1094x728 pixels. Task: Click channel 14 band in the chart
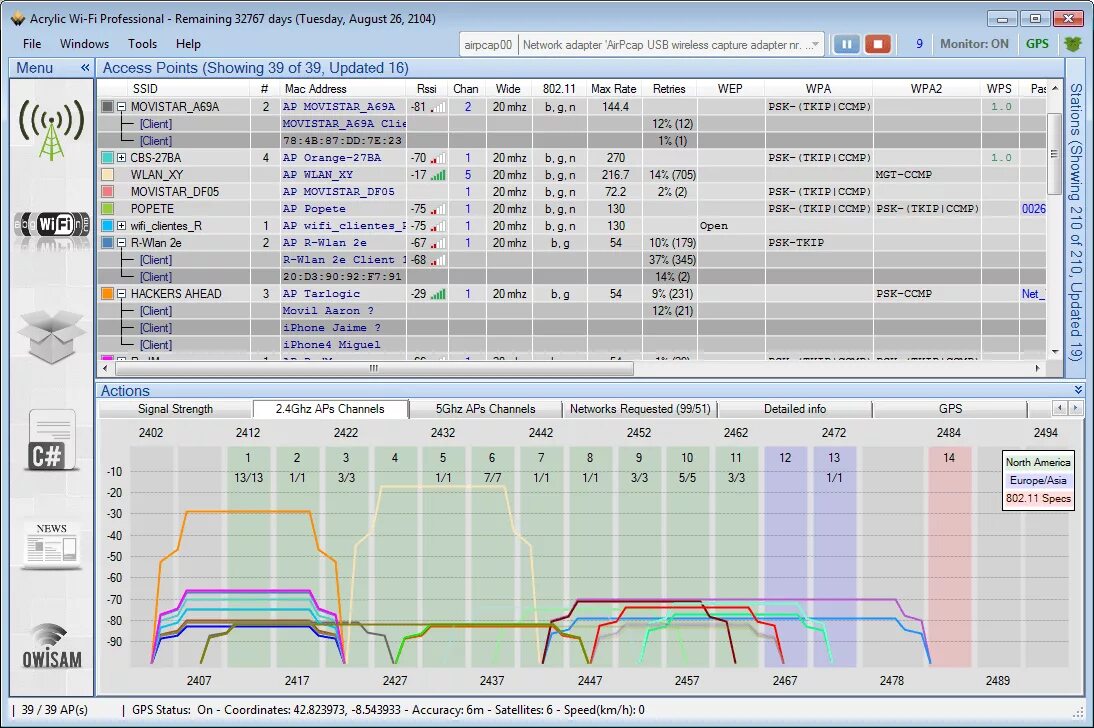(x=949, y=556)
